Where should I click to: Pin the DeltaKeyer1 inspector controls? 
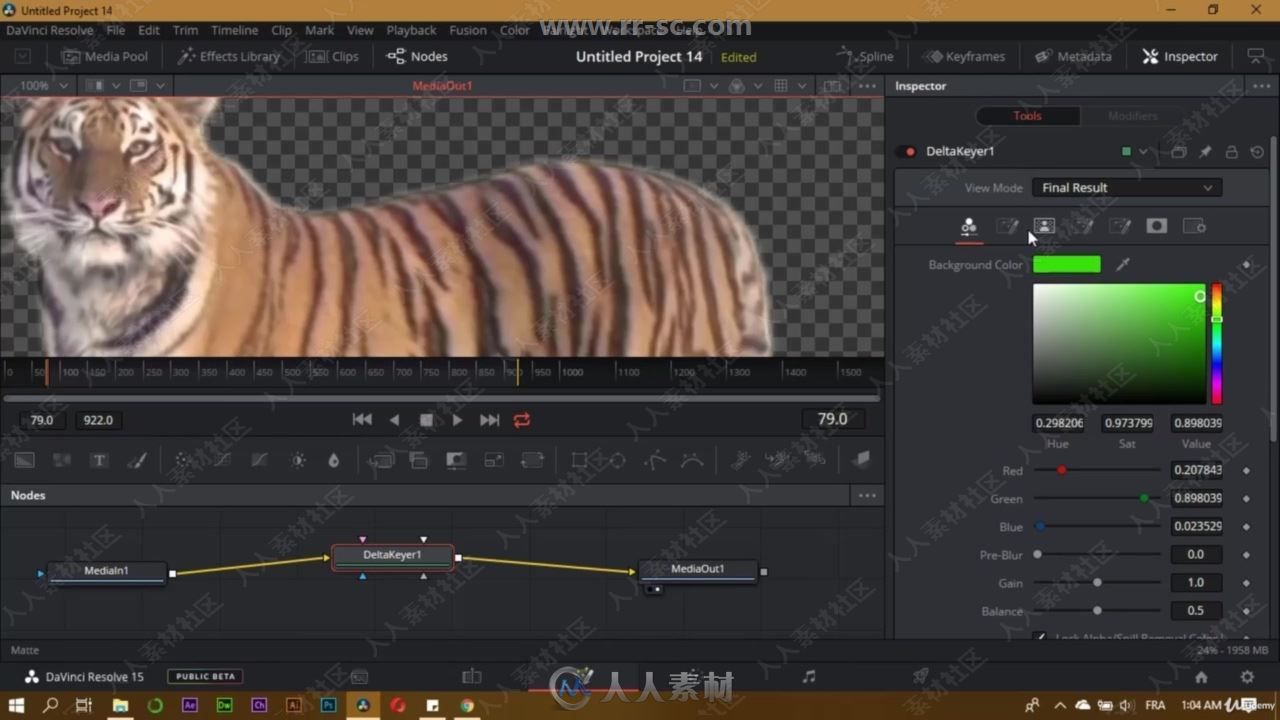1205,152
